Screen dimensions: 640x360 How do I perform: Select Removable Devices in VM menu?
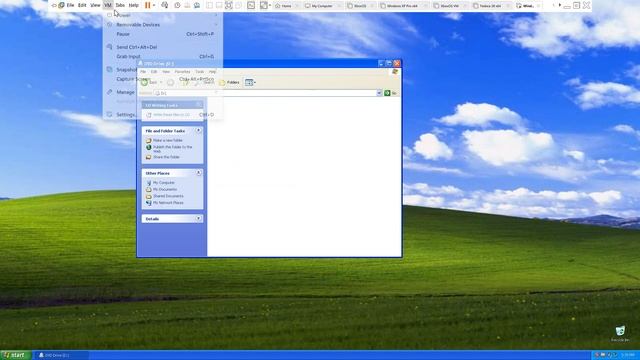pyautogui.click(x=163, y=25)
